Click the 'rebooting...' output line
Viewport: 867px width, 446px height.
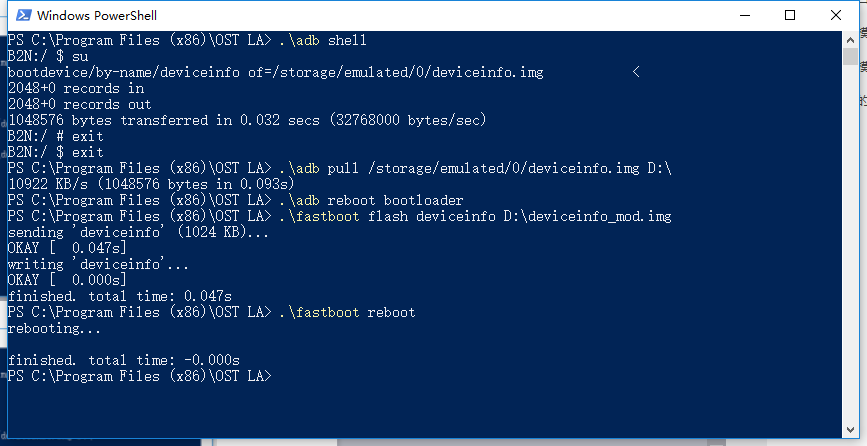click(x=54, y=329)
